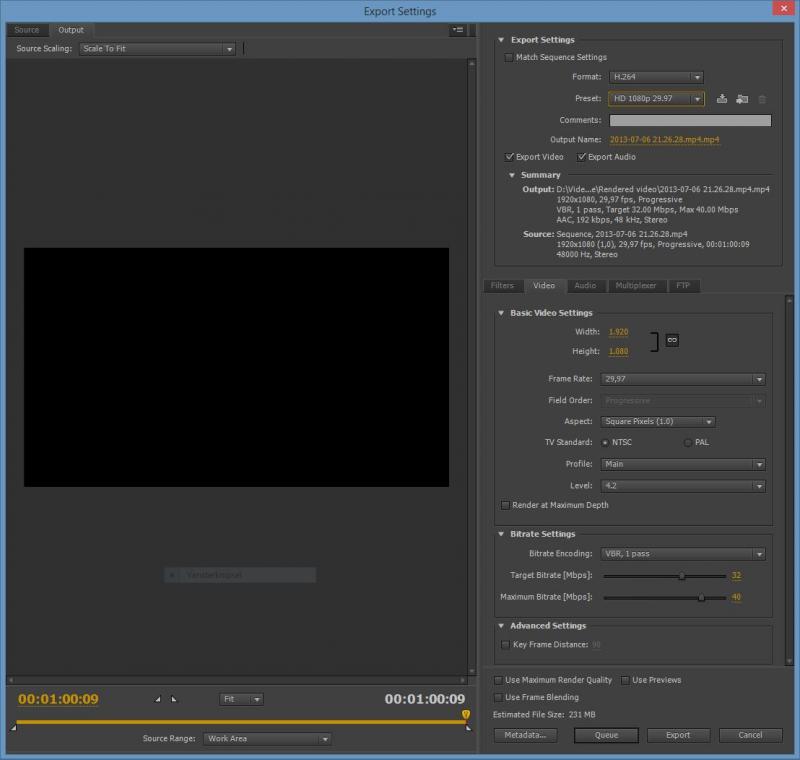Click the Set Out Point marker icon
Viewport: 800px width, 760px height.
coord(173,699)
